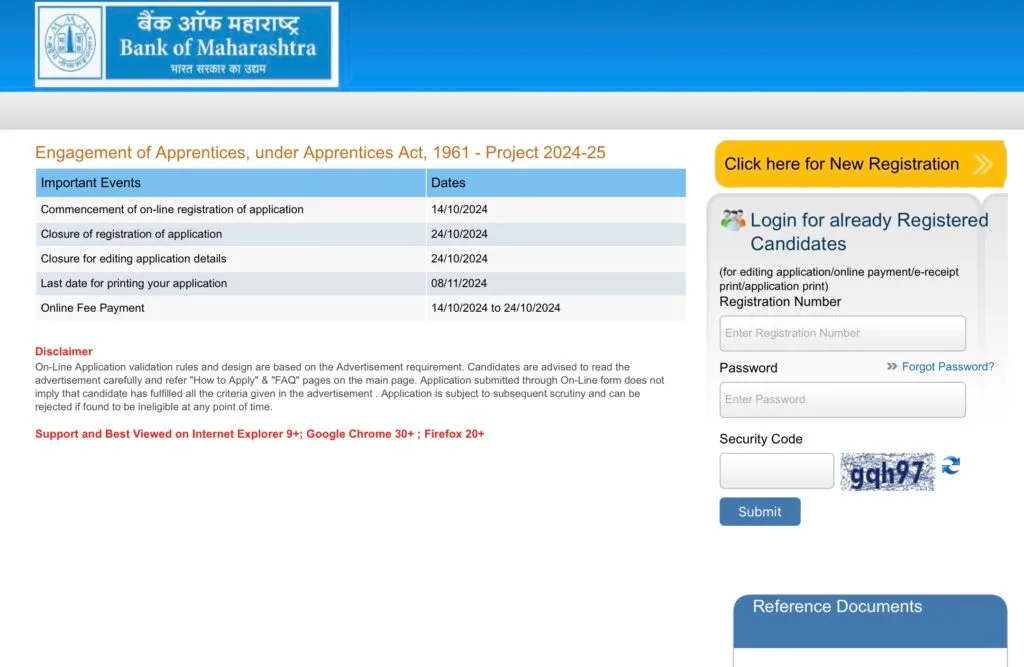The width and height of the screenshot is (1024, 667).
Task: Click the date 08/11/2024
Action: pyautogui.click(x=459, y=283)
